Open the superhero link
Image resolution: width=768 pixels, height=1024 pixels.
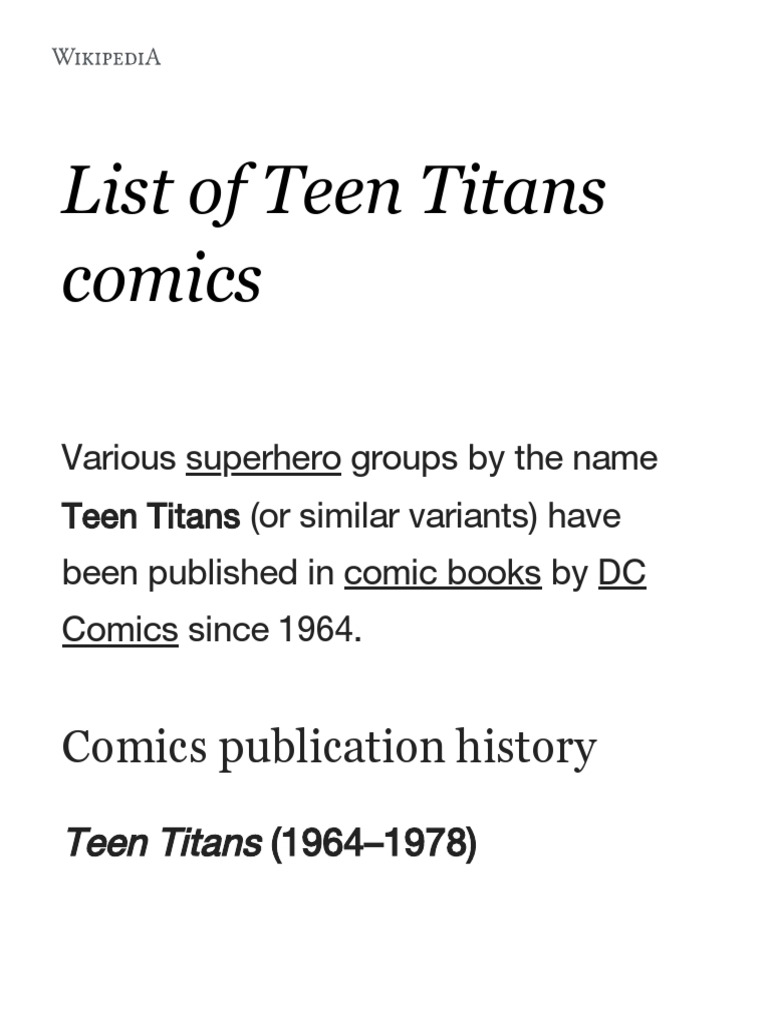(x=263, y=459)
